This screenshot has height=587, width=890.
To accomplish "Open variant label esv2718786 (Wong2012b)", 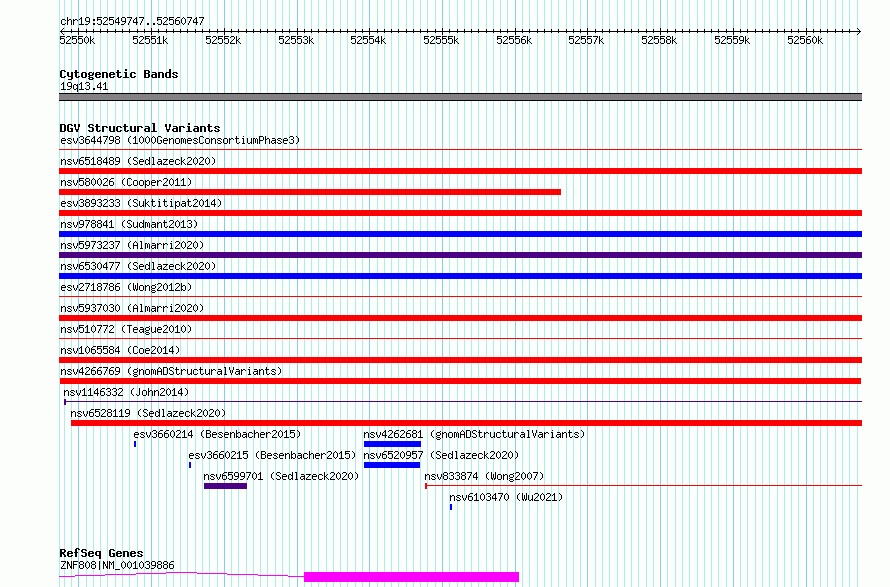I will (126, 287).
